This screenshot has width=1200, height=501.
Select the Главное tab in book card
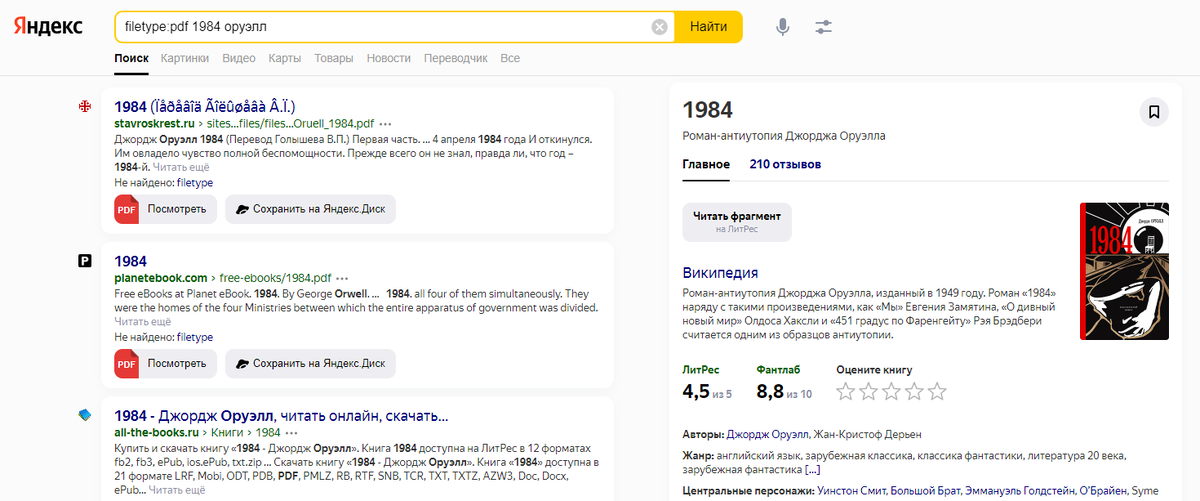[x=706, y=164]
